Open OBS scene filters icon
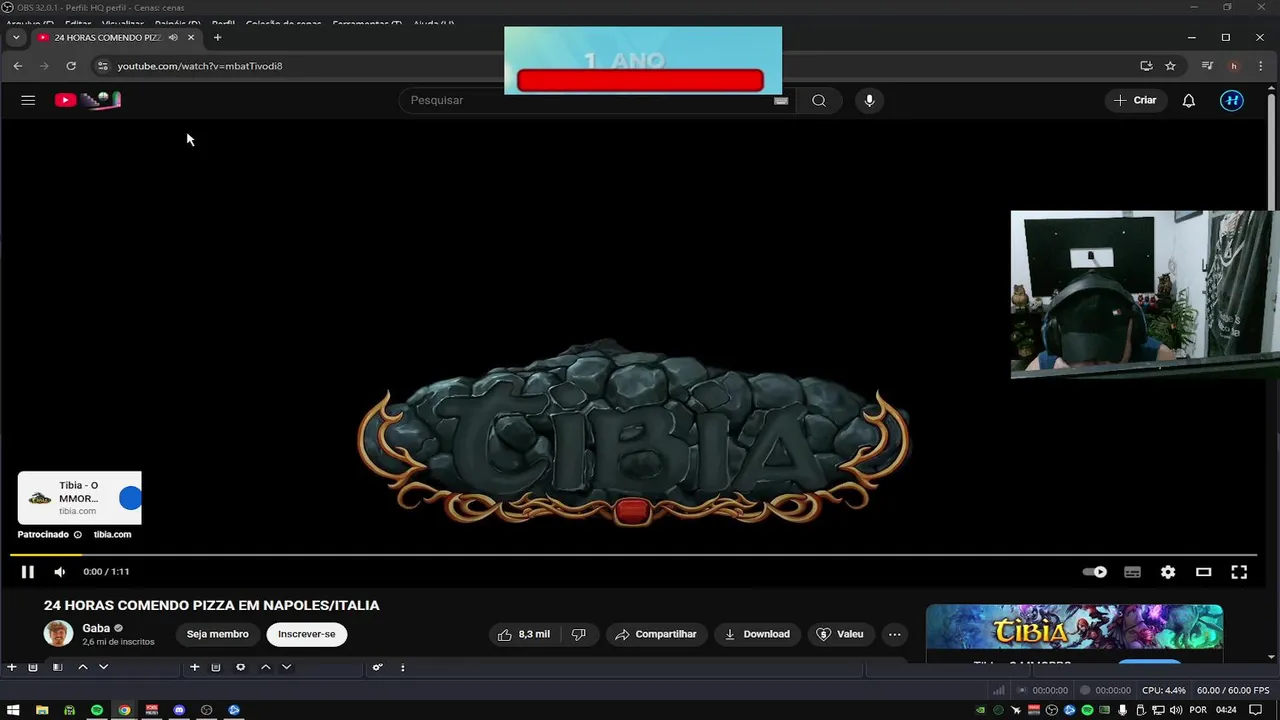This screenshot has height=720, width=1280. click(57, 667)
